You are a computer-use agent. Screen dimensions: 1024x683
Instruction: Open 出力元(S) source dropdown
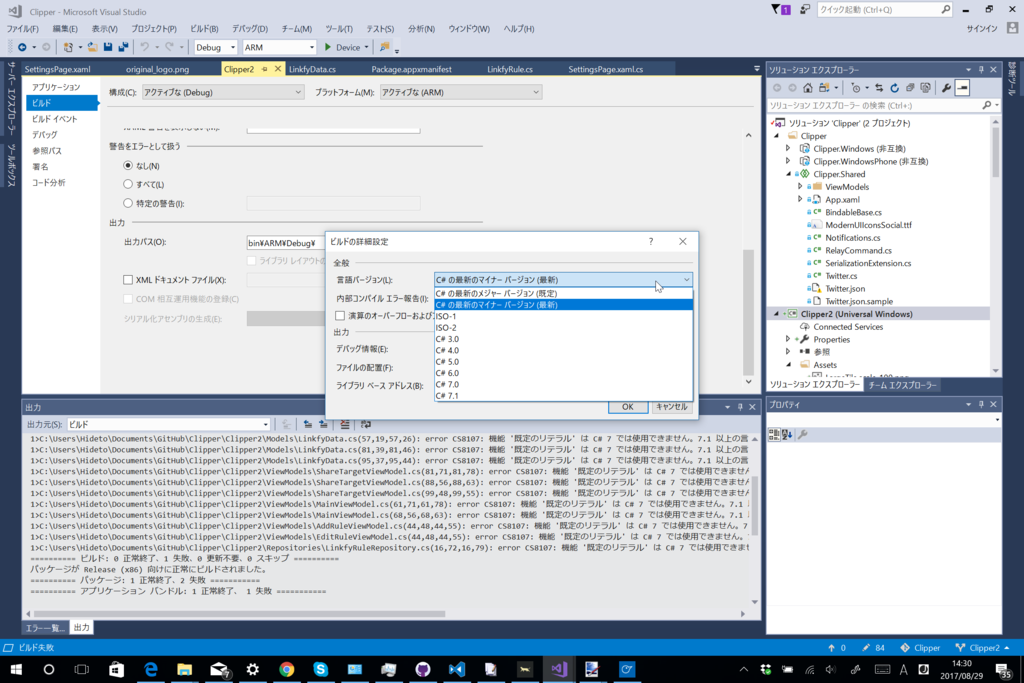tap(168, 424)
